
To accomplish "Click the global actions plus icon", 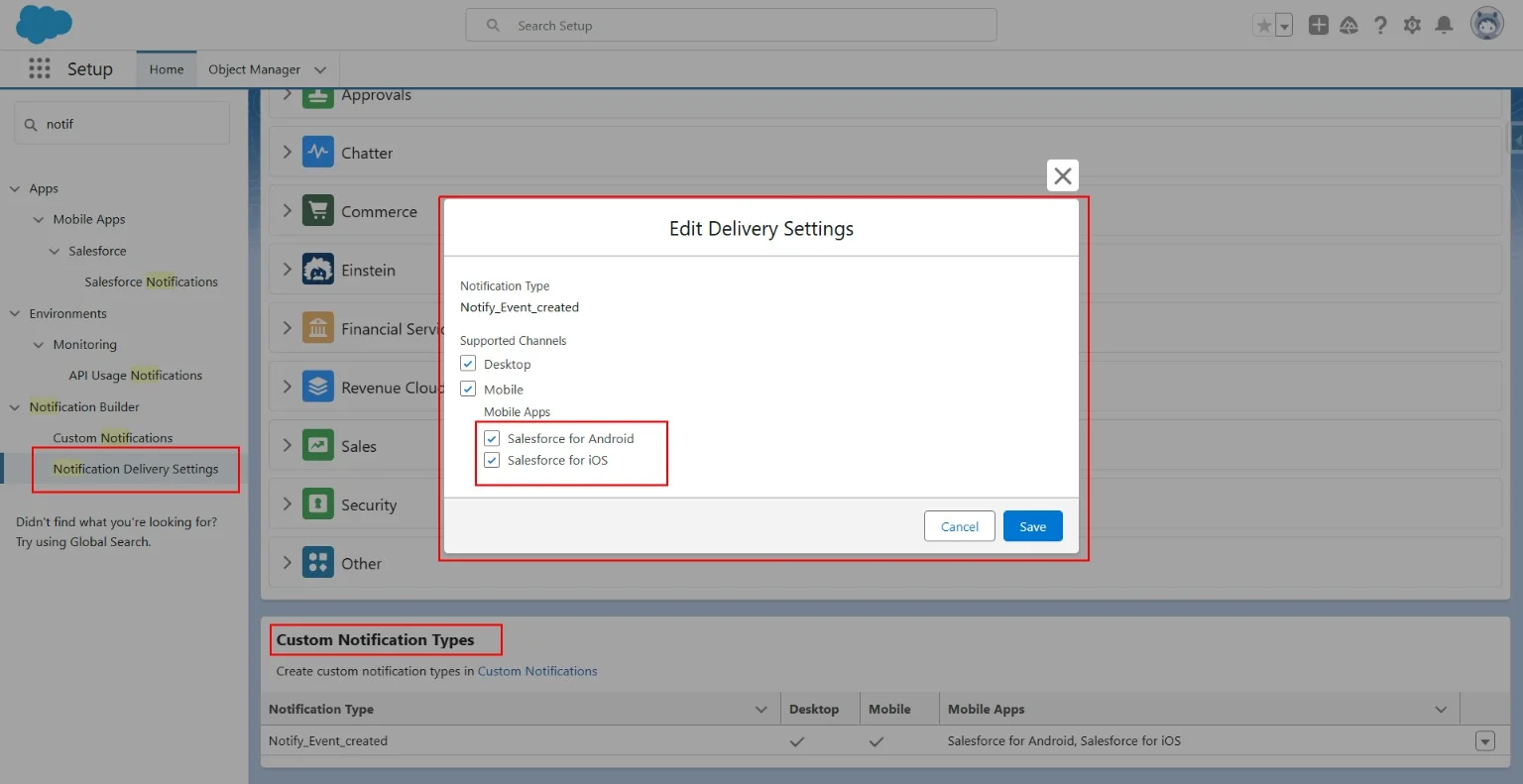I will click(x=1318, y=26).
